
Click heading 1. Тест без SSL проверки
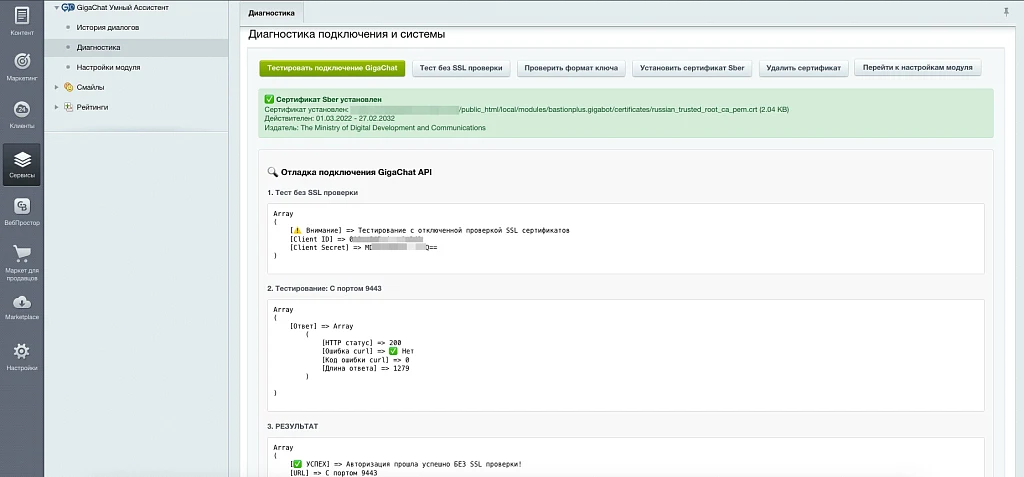(x=313, y=193)
